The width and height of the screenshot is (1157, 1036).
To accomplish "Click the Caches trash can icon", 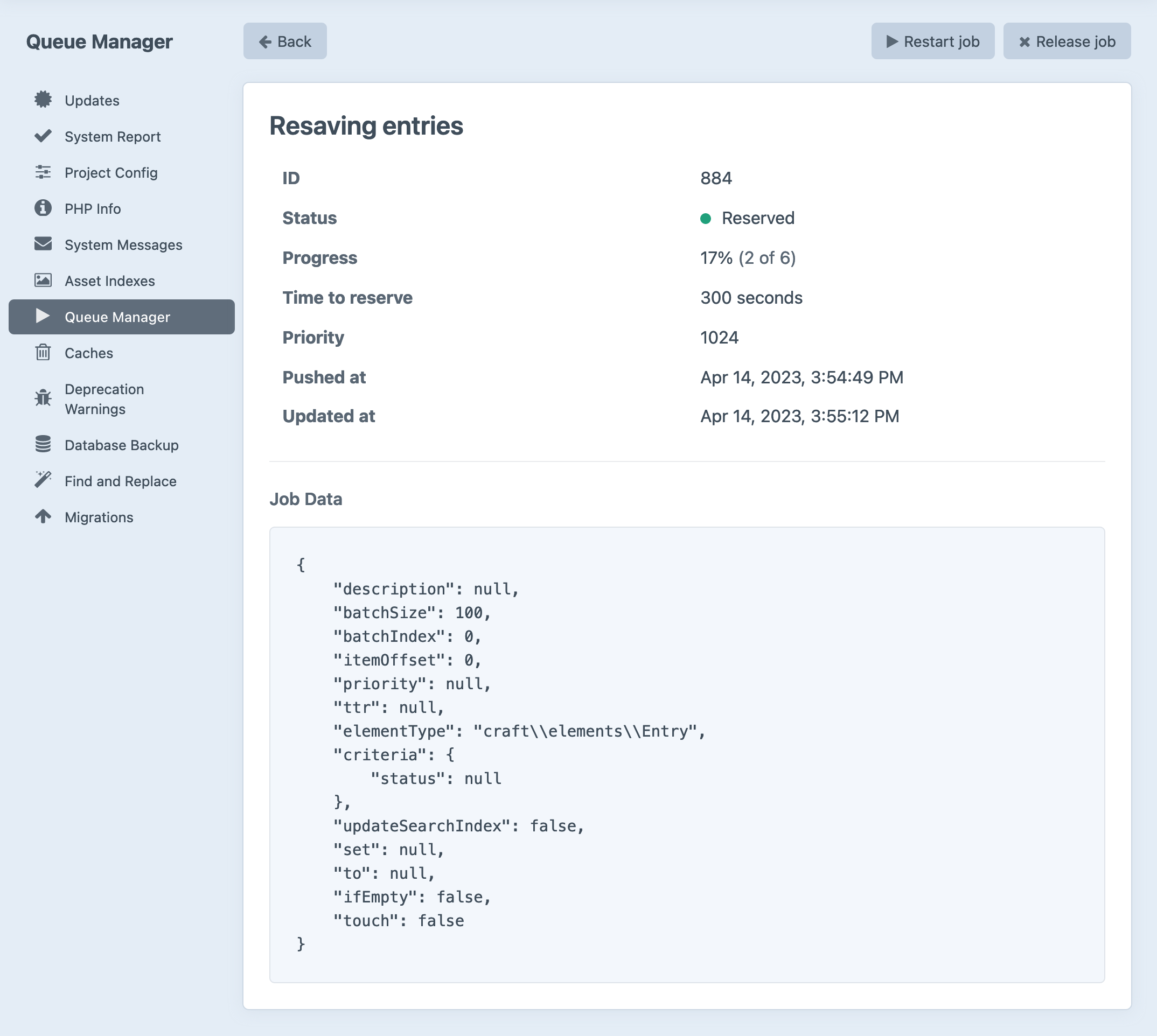I will (x=43, y=353).
